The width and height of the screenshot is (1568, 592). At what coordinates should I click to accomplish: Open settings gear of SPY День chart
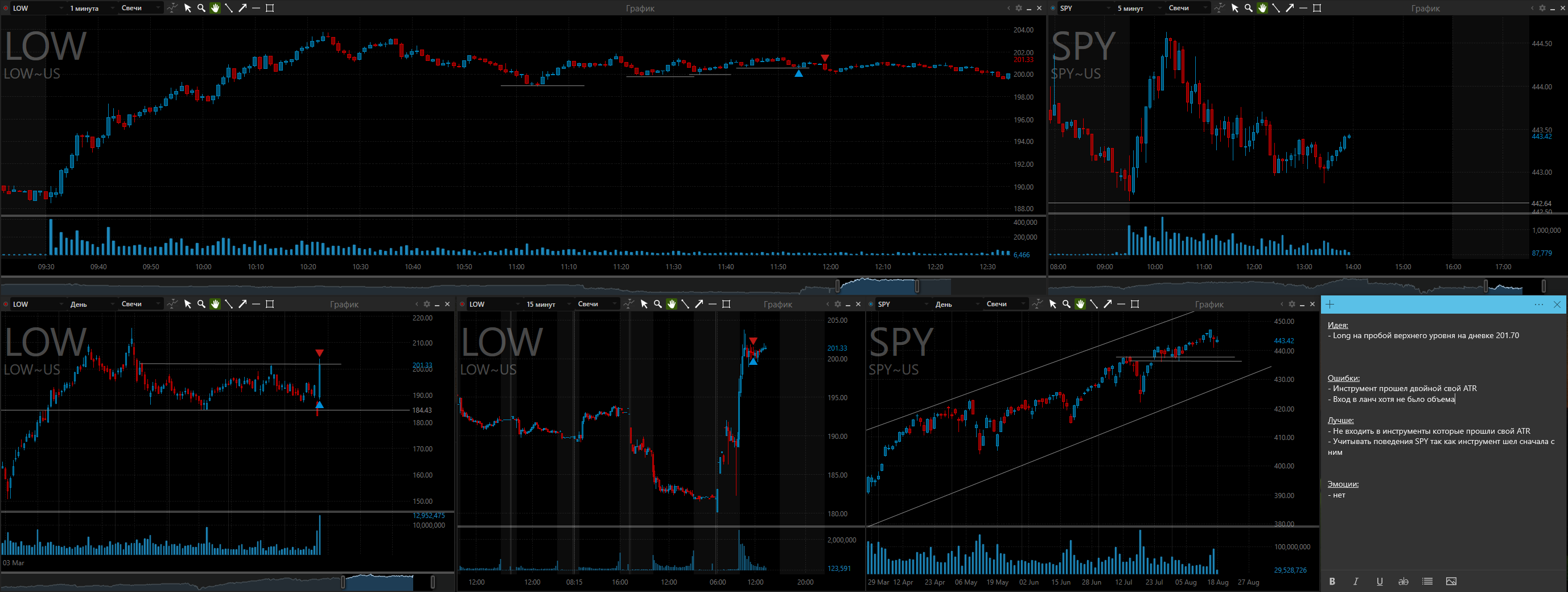click(1291, 304)
